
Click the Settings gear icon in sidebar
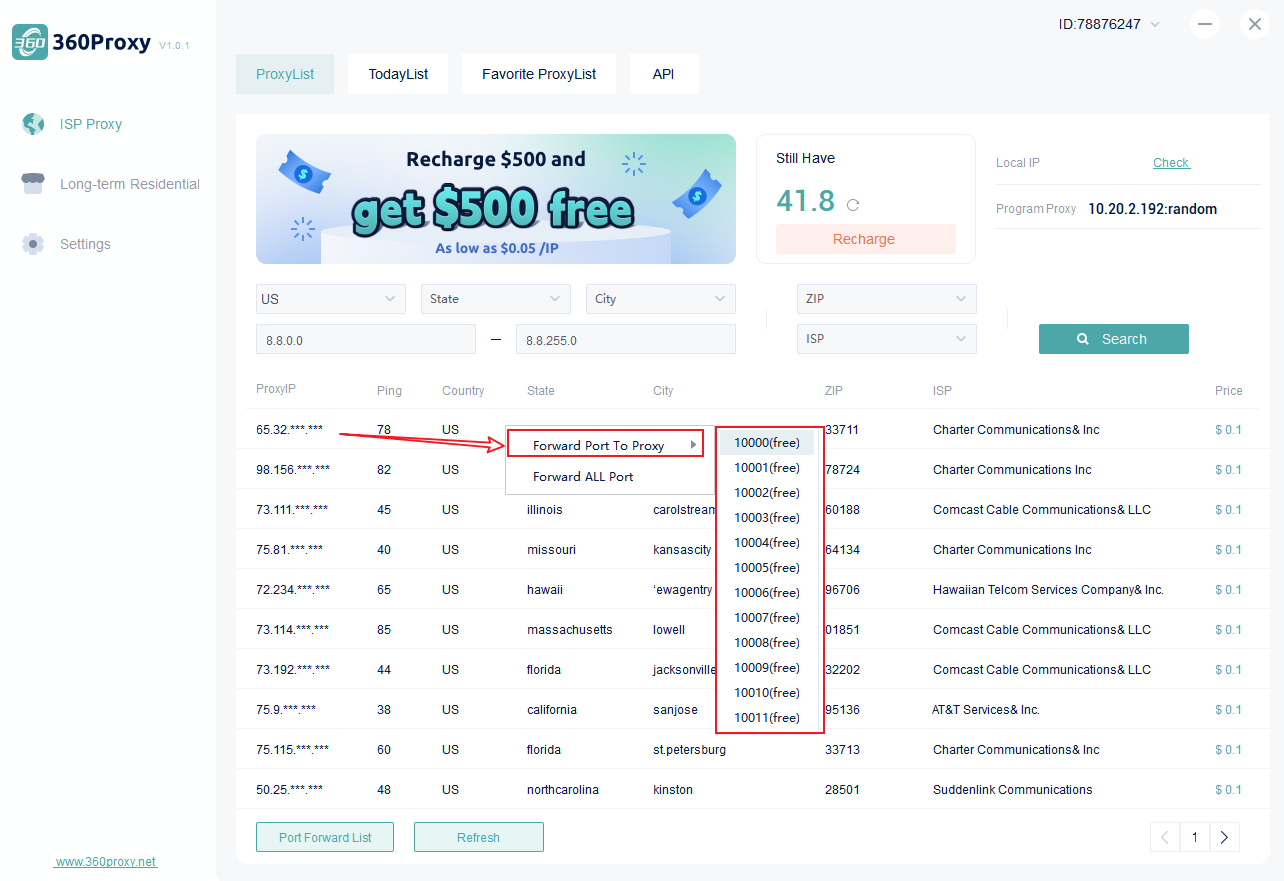33,244
